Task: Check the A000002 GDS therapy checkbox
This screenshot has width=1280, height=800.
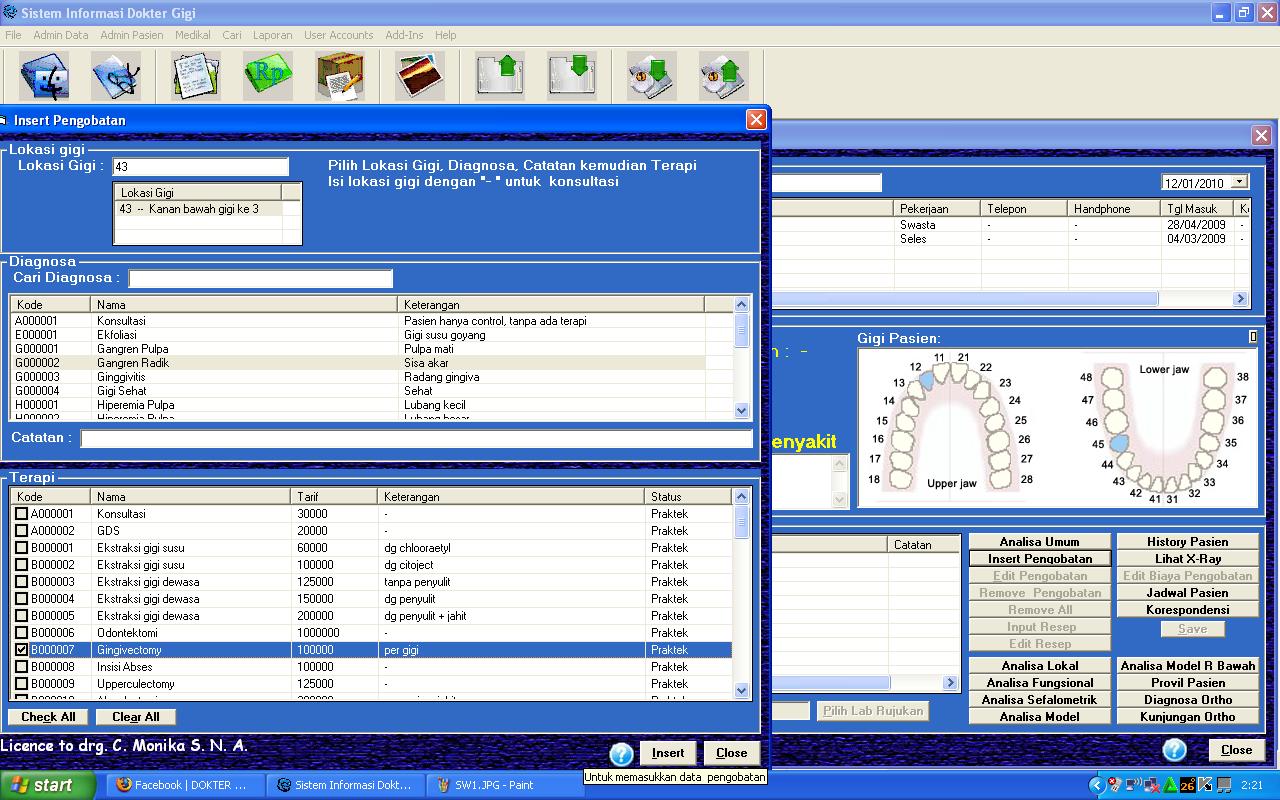Action: click(21, 531)
